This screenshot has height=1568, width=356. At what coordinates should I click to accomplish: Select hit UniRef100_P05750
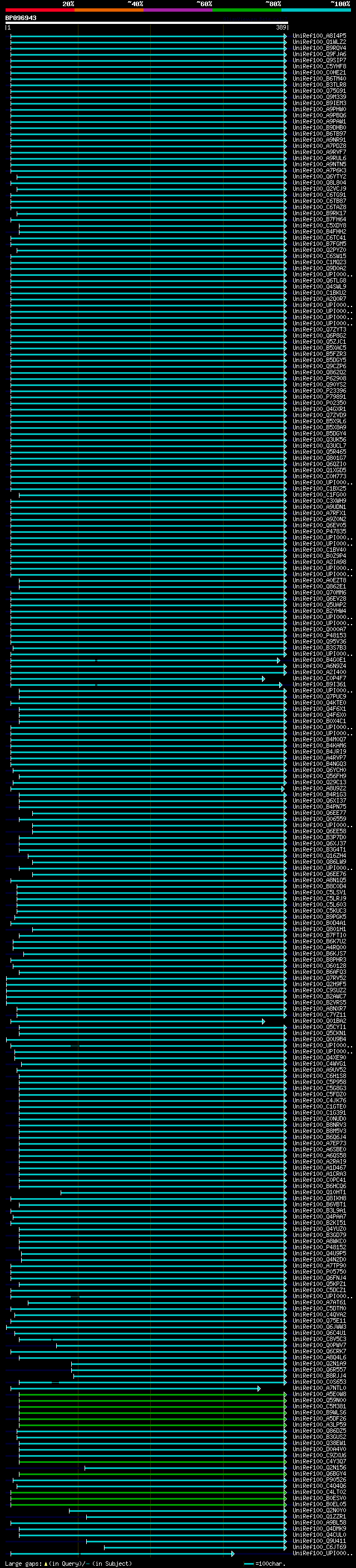point(319,1272)
